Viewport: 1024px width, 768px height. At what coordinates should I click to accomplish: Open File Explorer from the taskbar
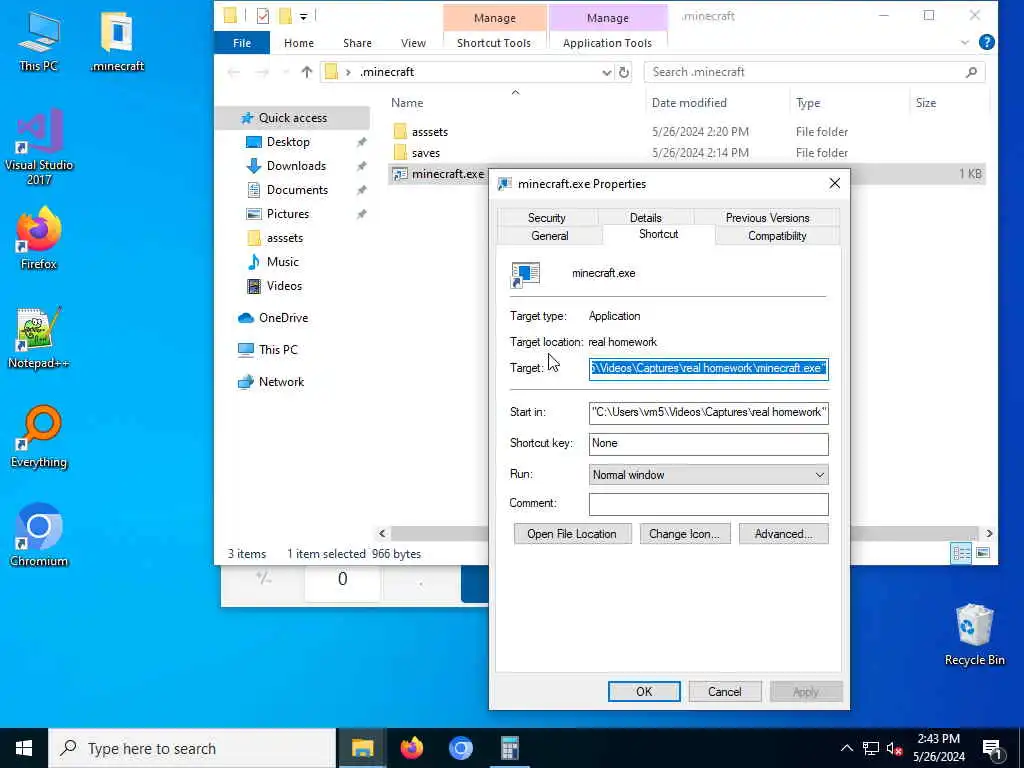pos(362,748)
